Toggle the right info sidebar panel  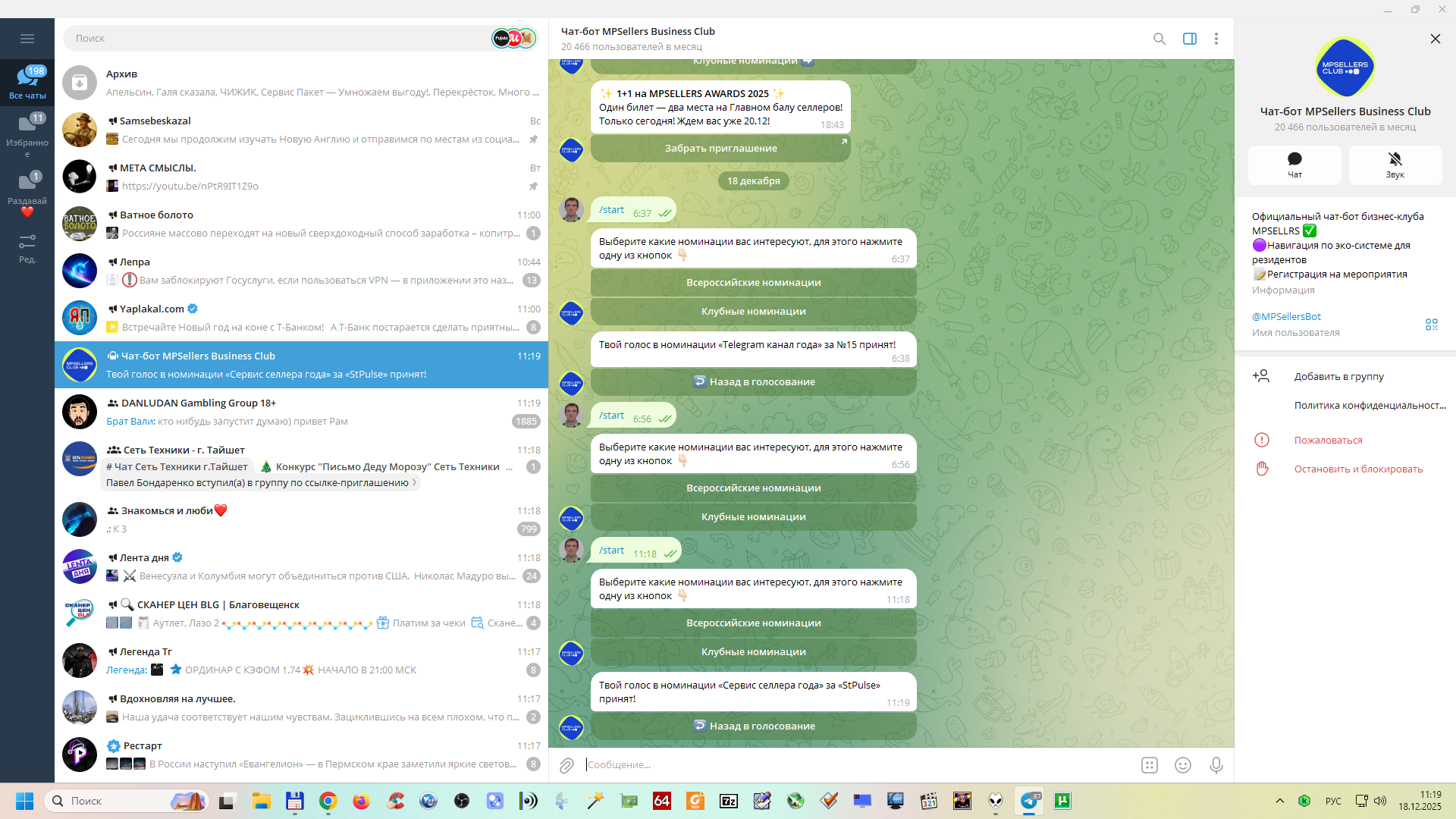1189,39
